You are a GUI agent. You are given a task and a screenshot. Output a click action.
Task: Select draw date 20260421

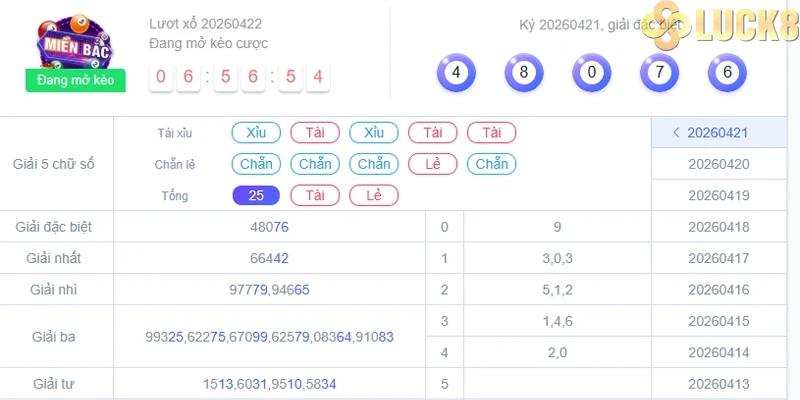click(x=717, y=133)
